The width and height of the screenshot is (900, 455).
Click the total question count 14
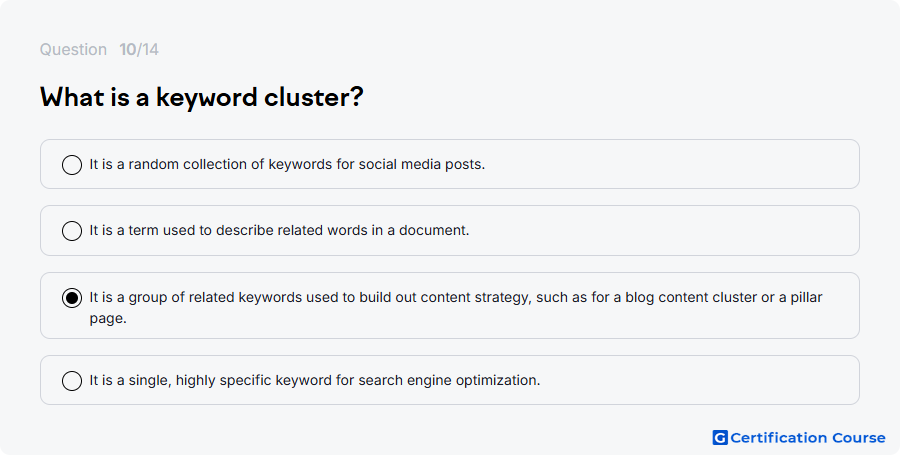click(x=149, y=49)
